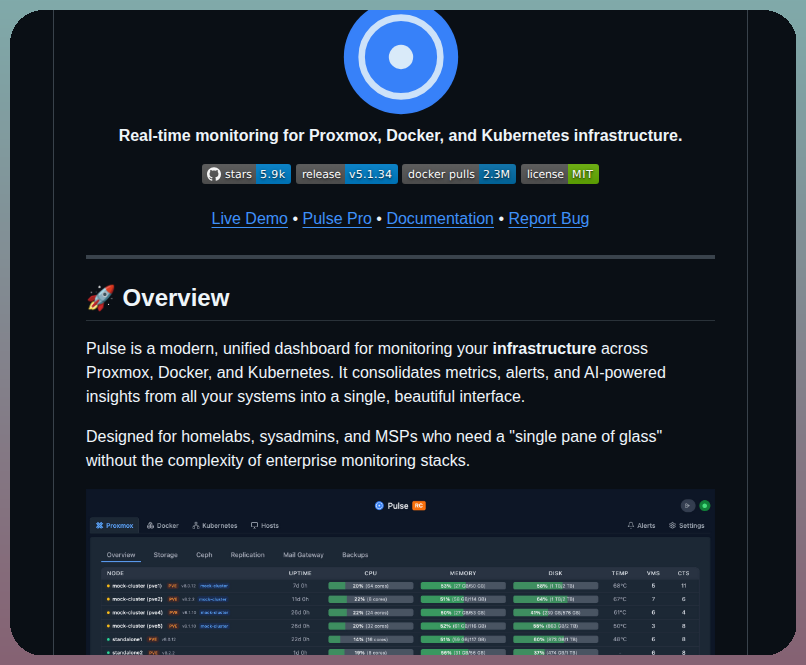Viewport: 806px width, 665px height.
Task: Open Settings gear in dashboard screenshot
Action: (x=686, y=526)
